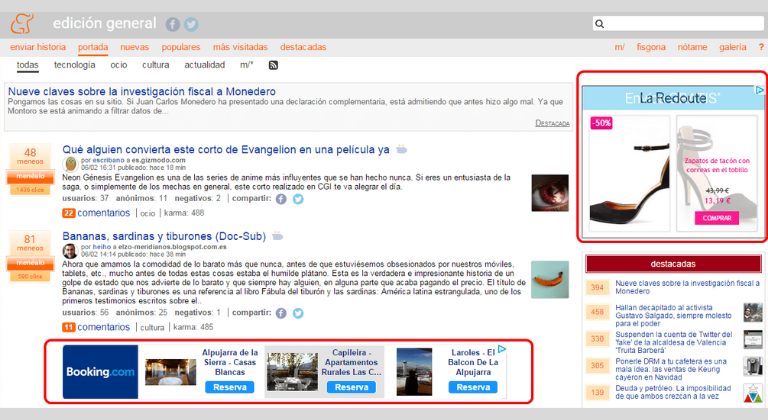Open heiho's user avatar
The image size is (768, 420).
(x=70, y=251)
